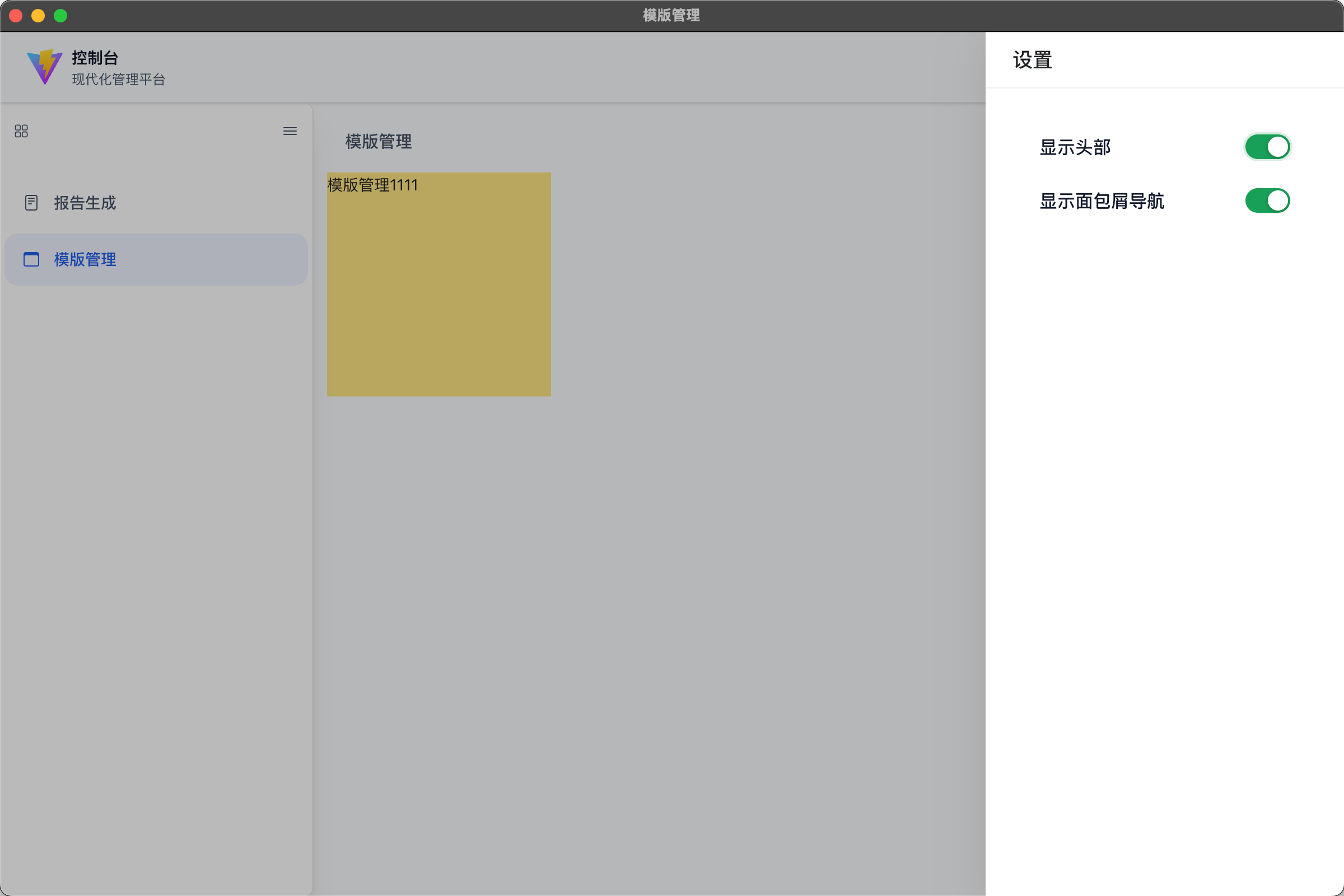Select the 报告生成 menu item

tap(85, 203)
